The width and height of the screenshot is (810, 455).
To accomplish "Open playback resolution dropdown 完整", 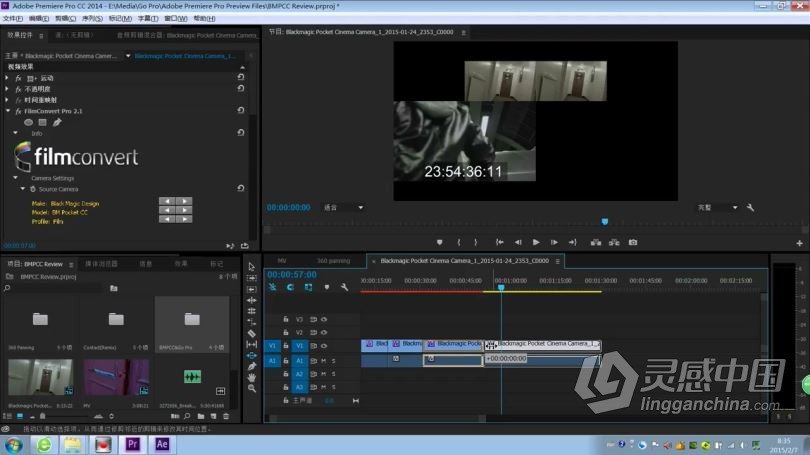I will coord(717,208).
